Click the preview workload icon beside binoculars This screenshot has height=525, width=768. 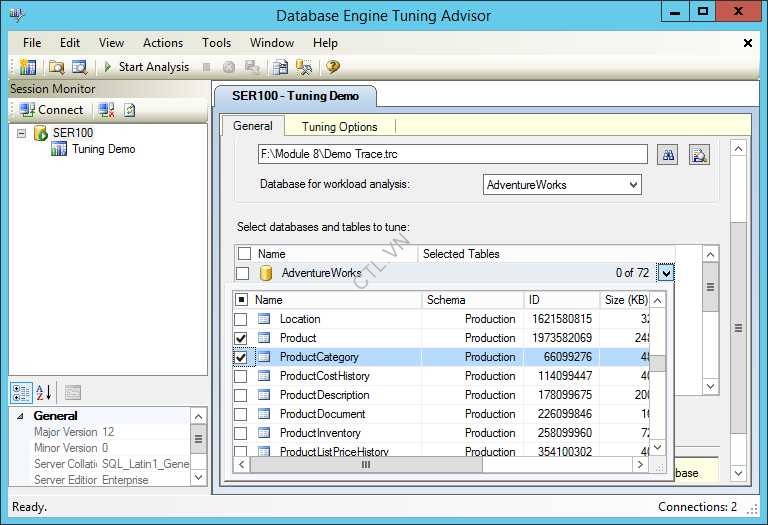(699, 155)
